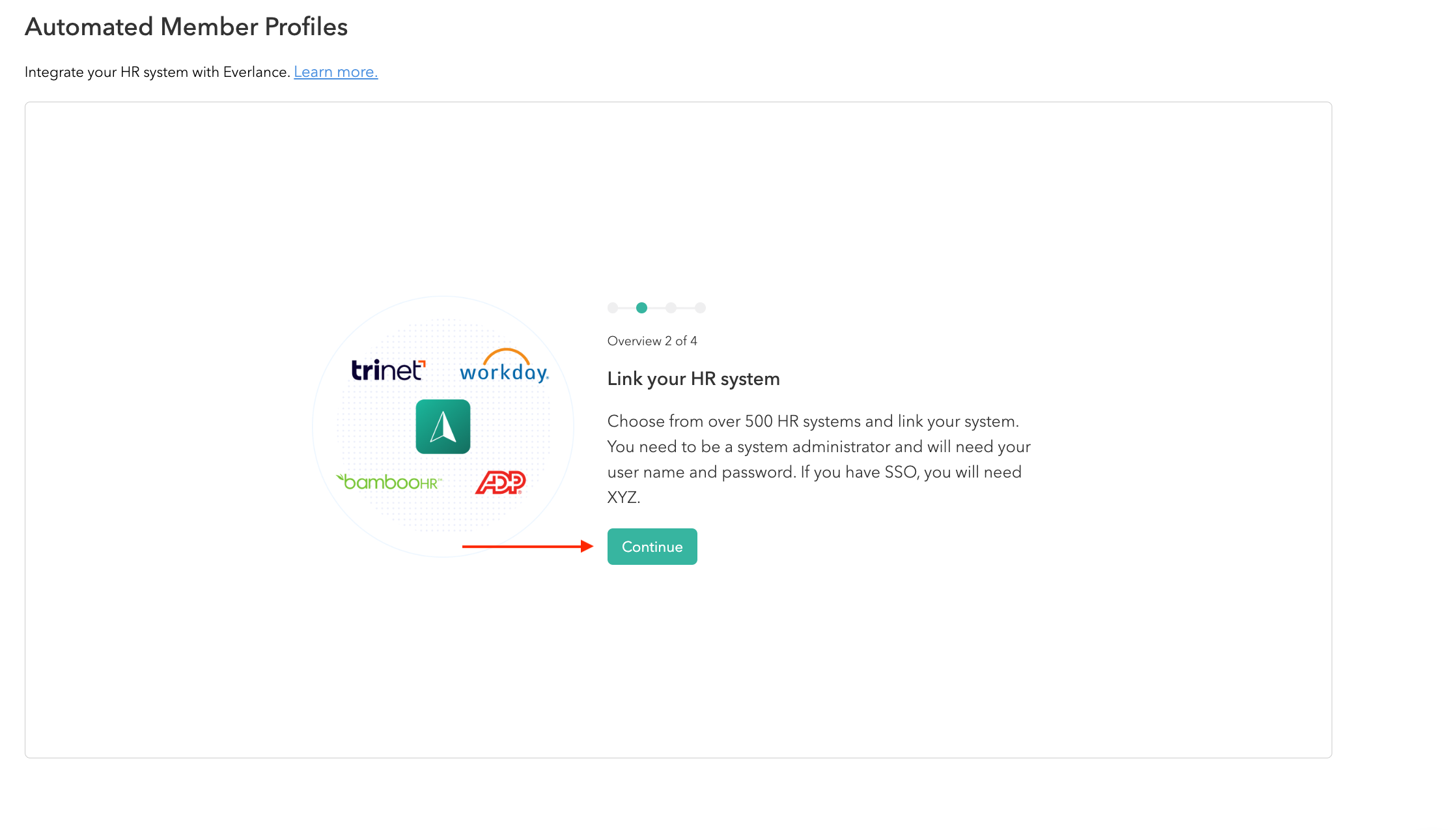Click the BambooHR logo
1456x830 pixels.
point(389,482)
